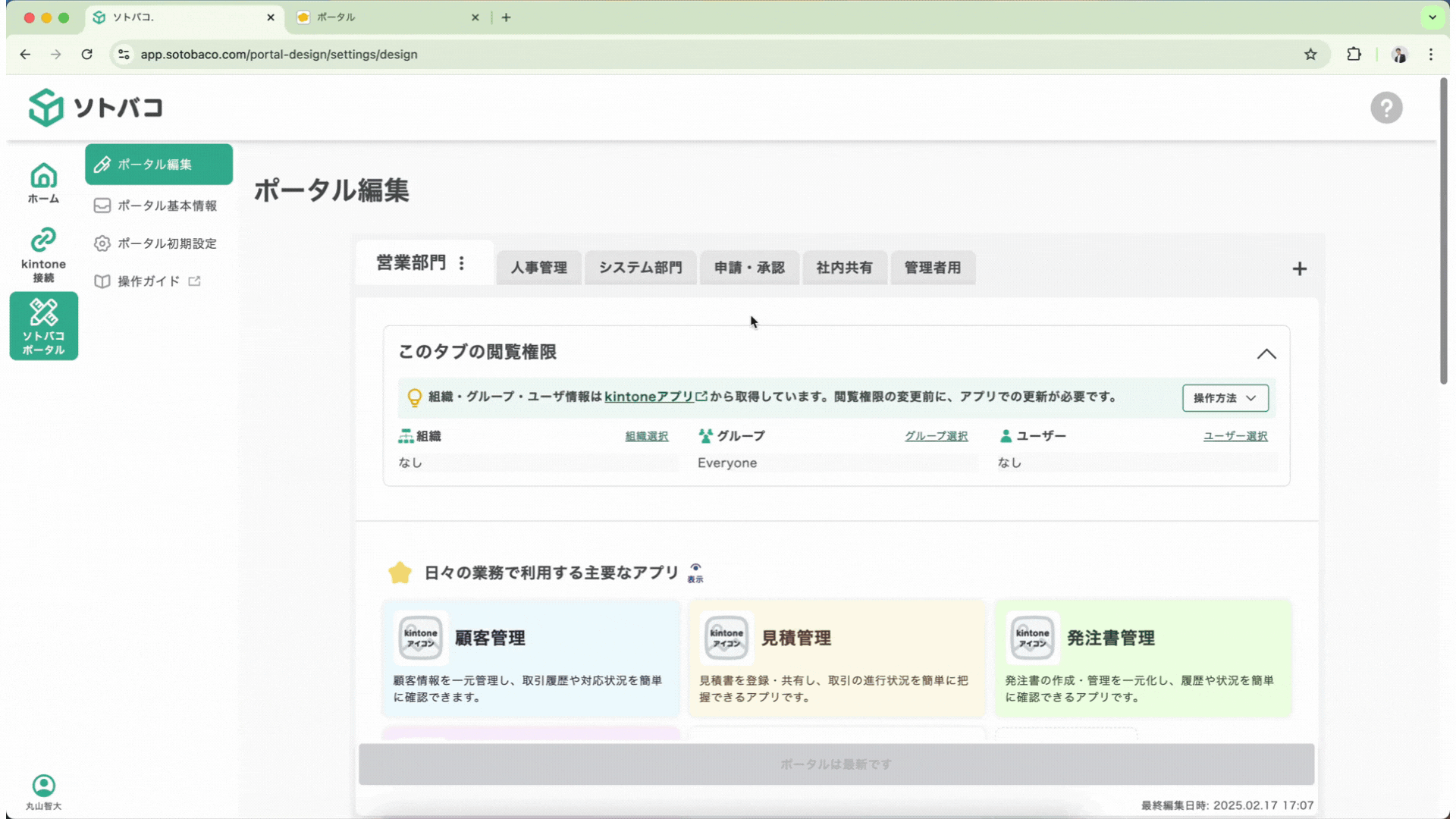Switch to the 人事管理 tab
The image size is (1456, 819).
538,268
